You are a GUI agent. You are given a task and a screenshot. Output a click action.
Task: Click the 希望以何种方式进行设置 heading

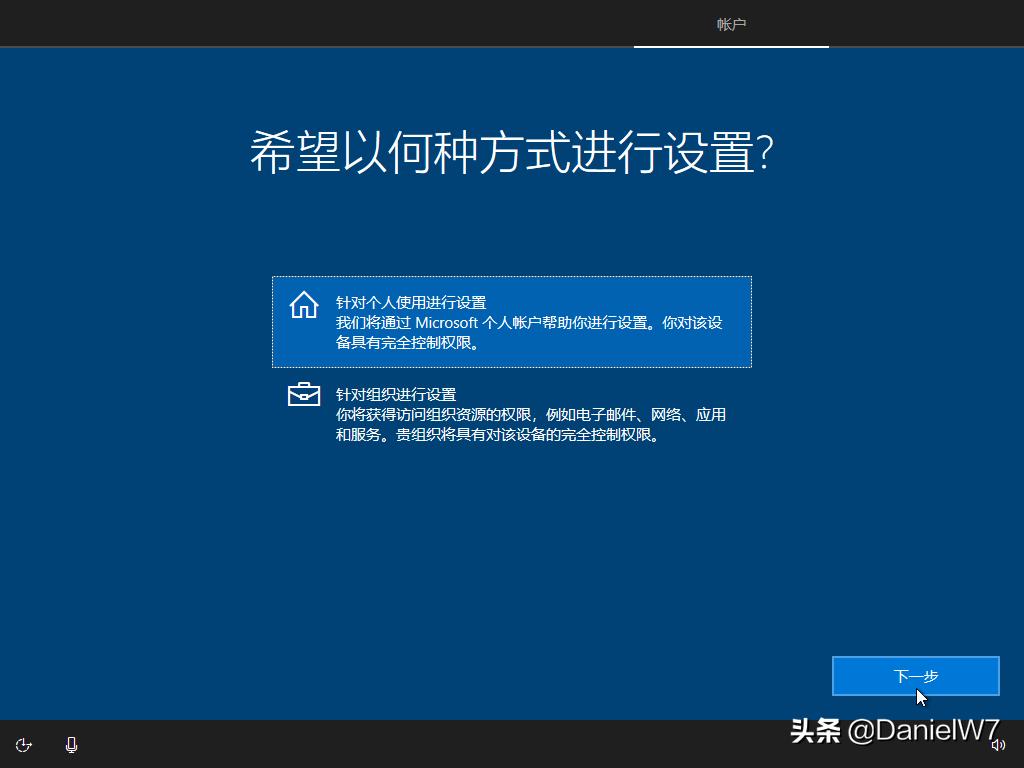(x=512, y=148)
